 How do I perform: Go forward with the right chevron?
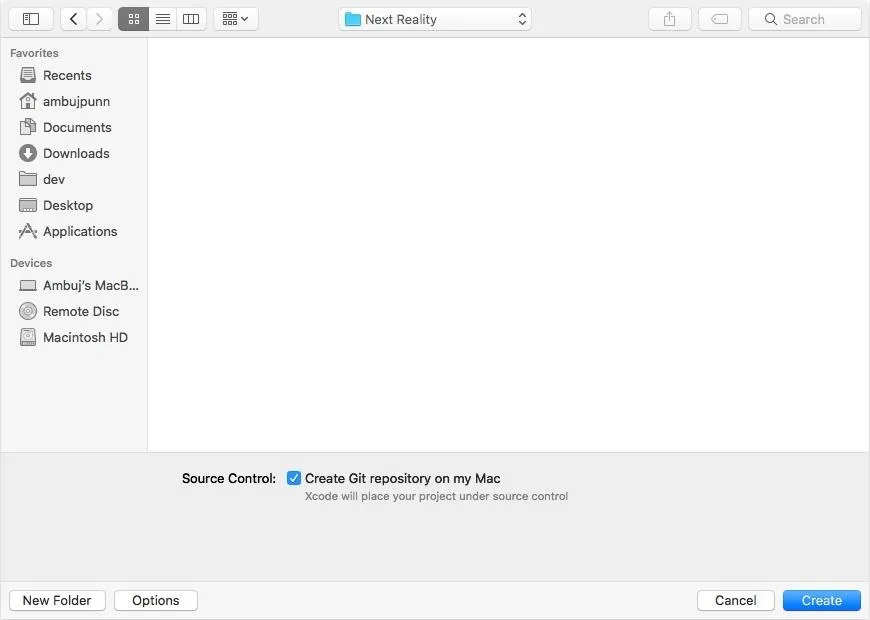tap(99, 19)
